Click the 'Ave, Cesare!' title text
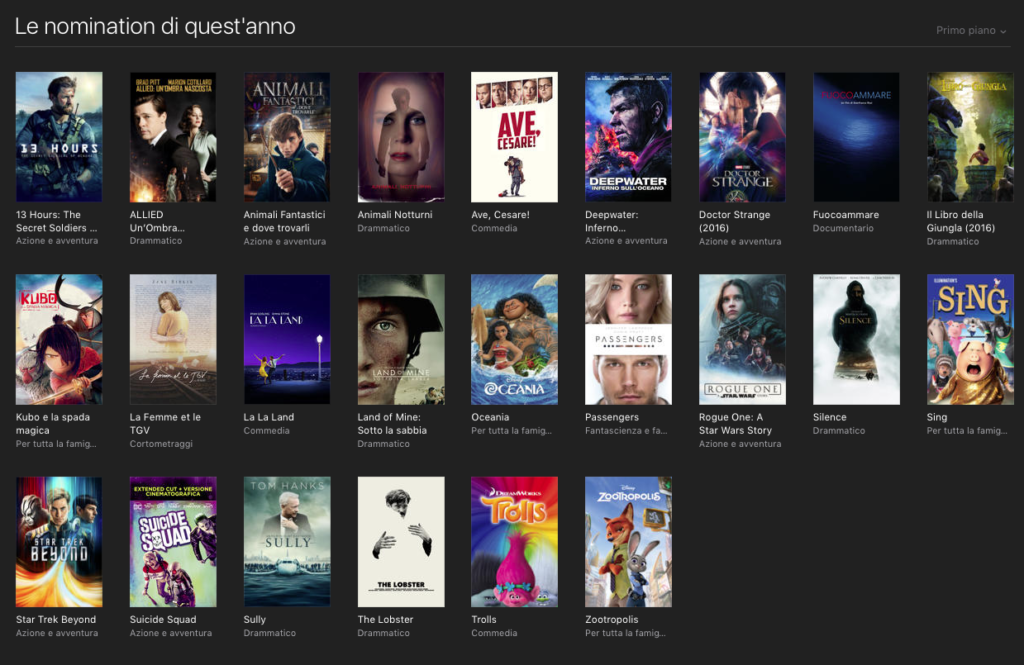The image size is (1024, 665). click(x=500, y=214)
